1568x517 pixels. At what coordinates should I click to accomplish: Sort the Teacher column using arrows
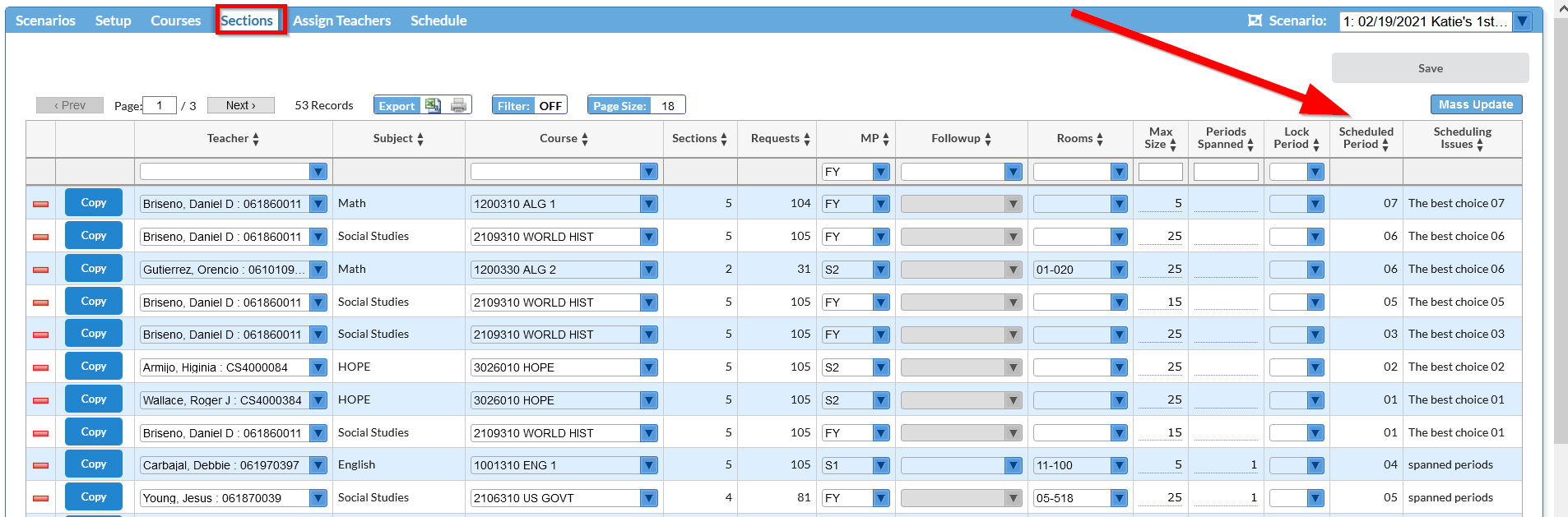[256, 139]
